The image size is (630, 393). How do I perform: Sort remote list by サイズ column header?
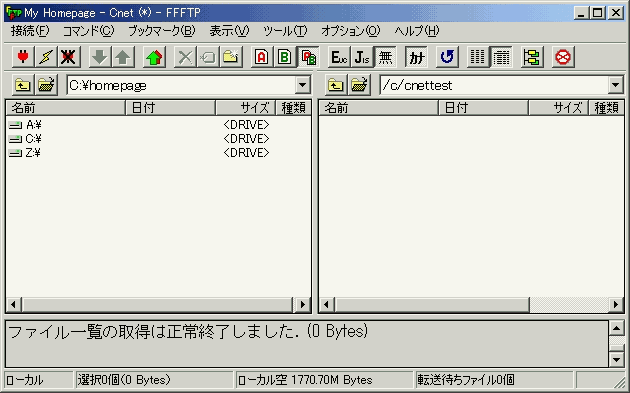coord(558,108)
